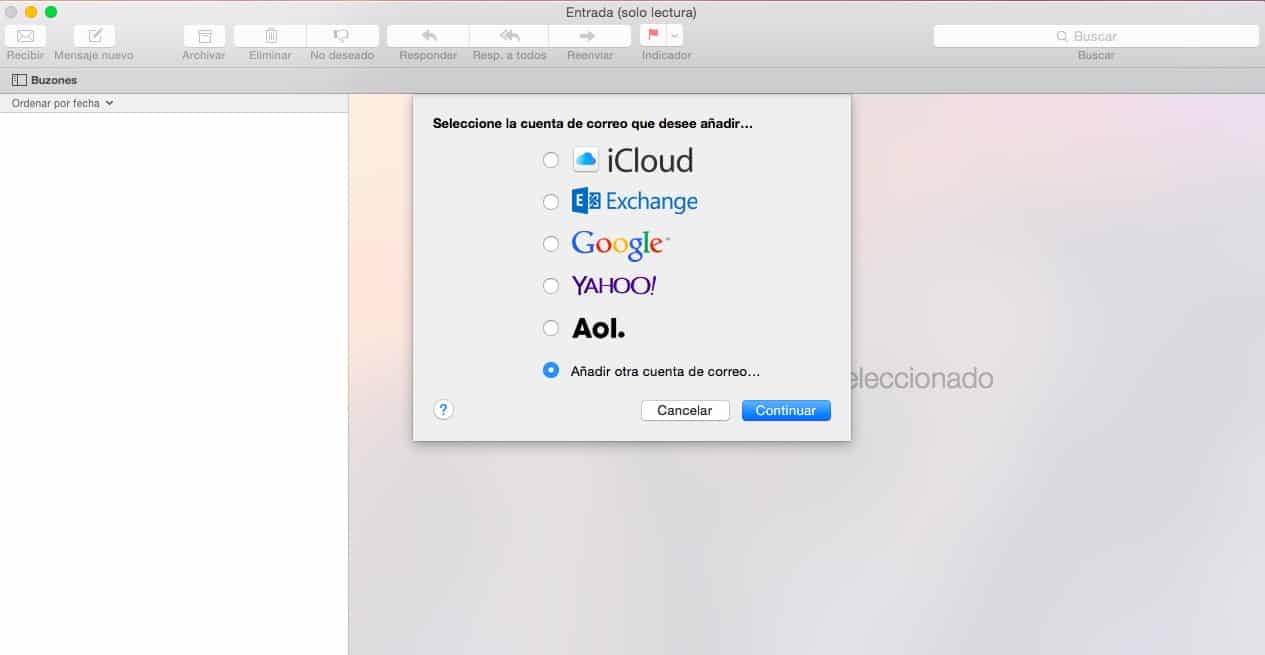Click the Resp. a todos icon

(x=509, y=36)
